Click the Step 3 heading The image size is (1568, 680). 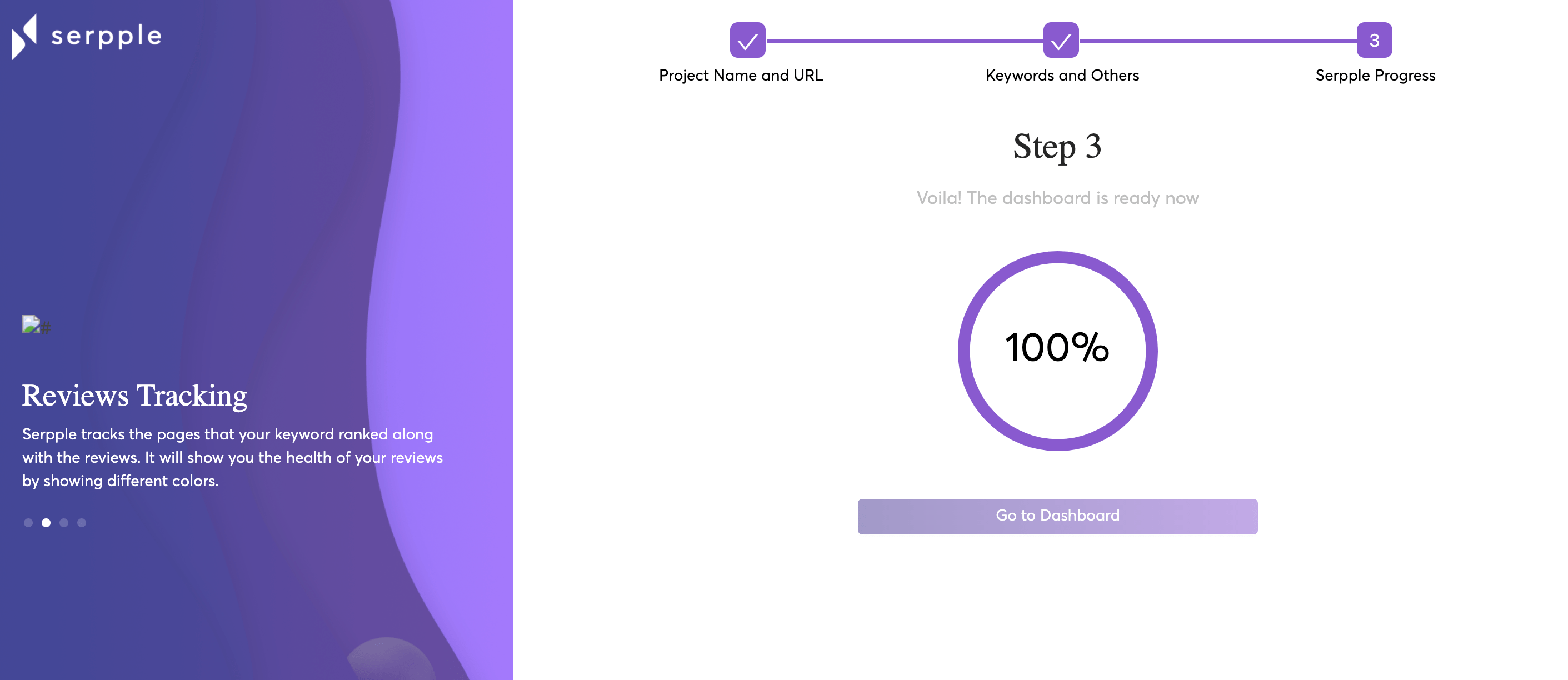point(1057,147)
